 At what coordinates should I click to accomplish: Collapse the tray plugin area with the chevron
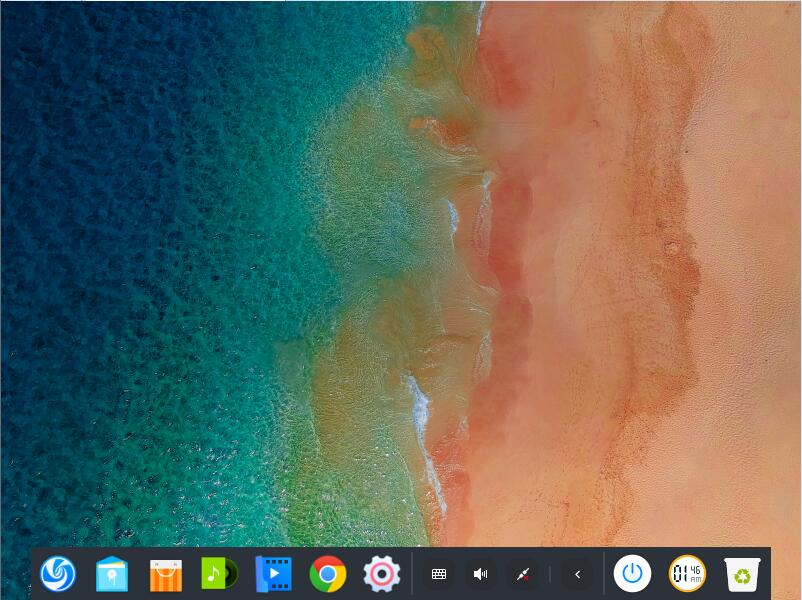(x=577, y=574)
